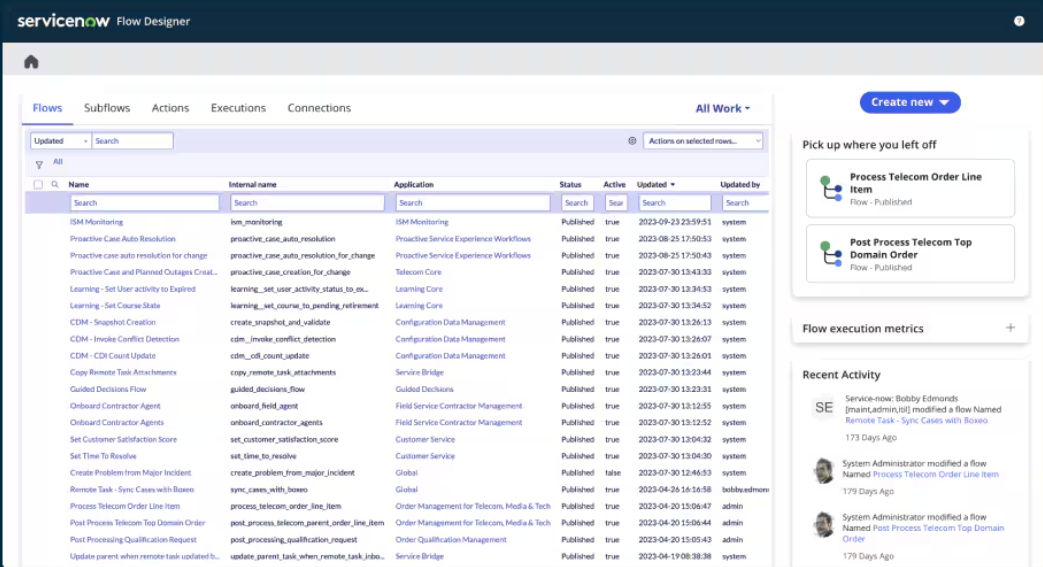Switch to the Connections tab

(319, 108)
